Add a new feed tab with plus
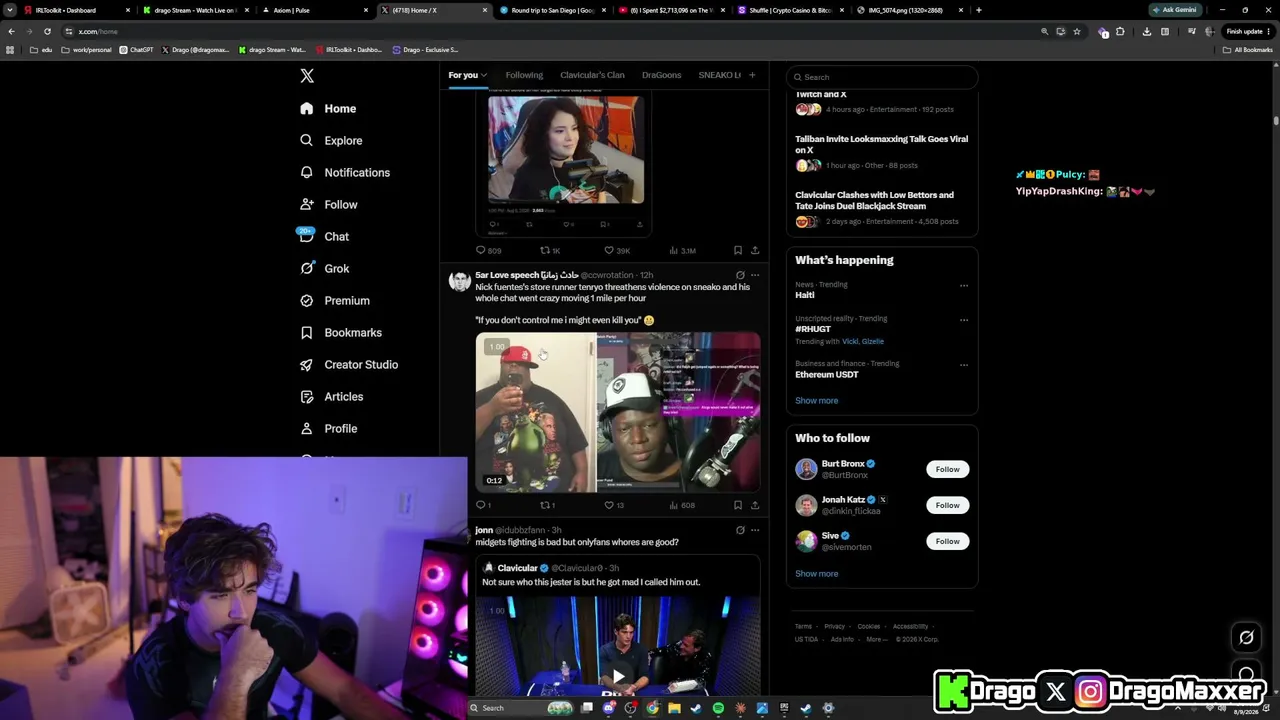This screenshot has height=720, width=1280. tap(752, 75)
